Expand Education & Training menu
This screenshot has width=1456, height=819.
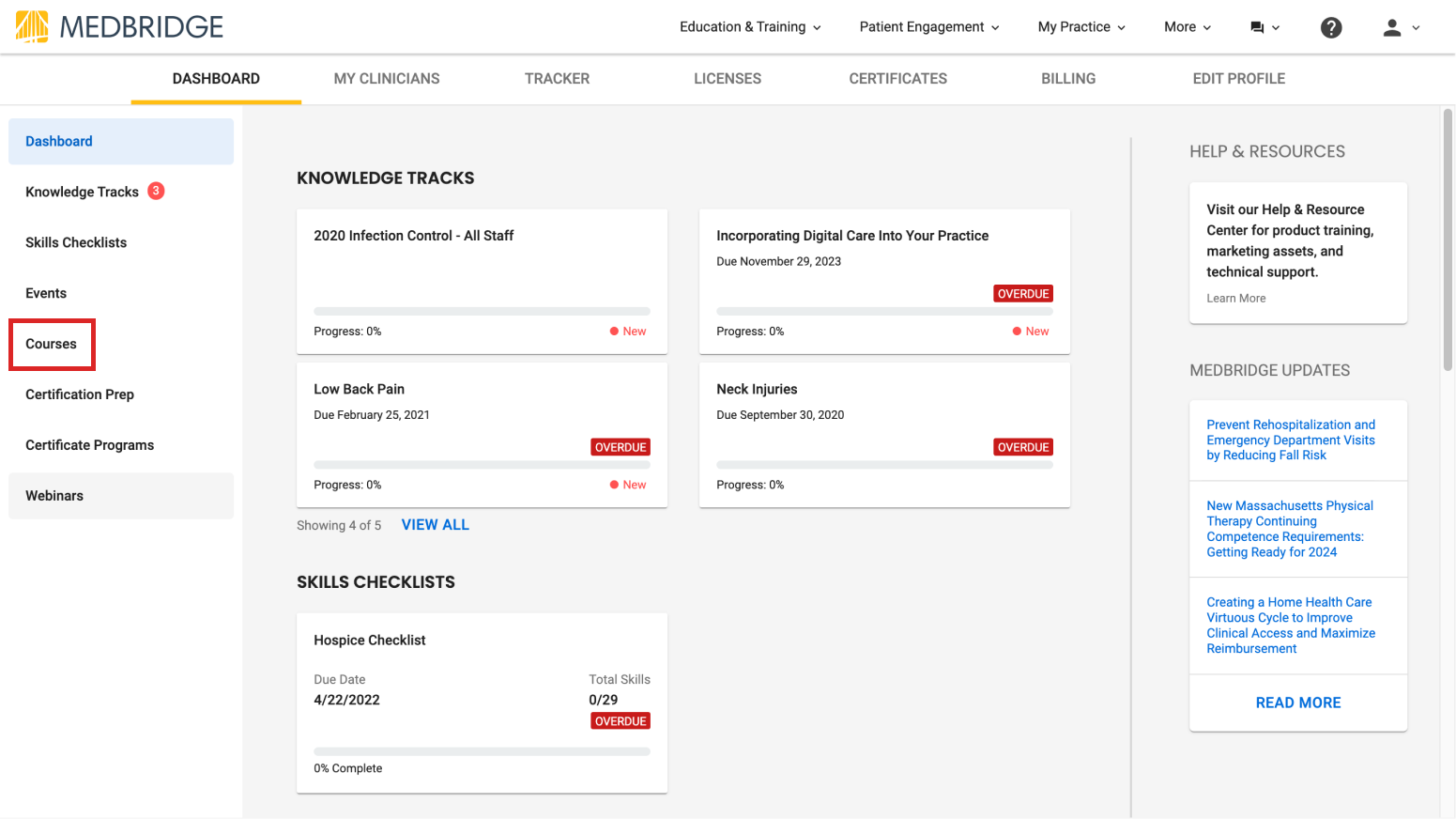750,27
